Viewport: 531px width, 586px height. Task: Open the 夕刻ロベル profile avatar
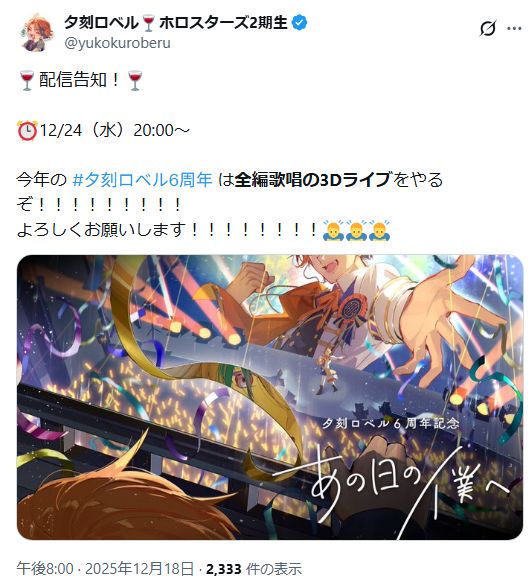pyautogui.click(x=36, y=34)
